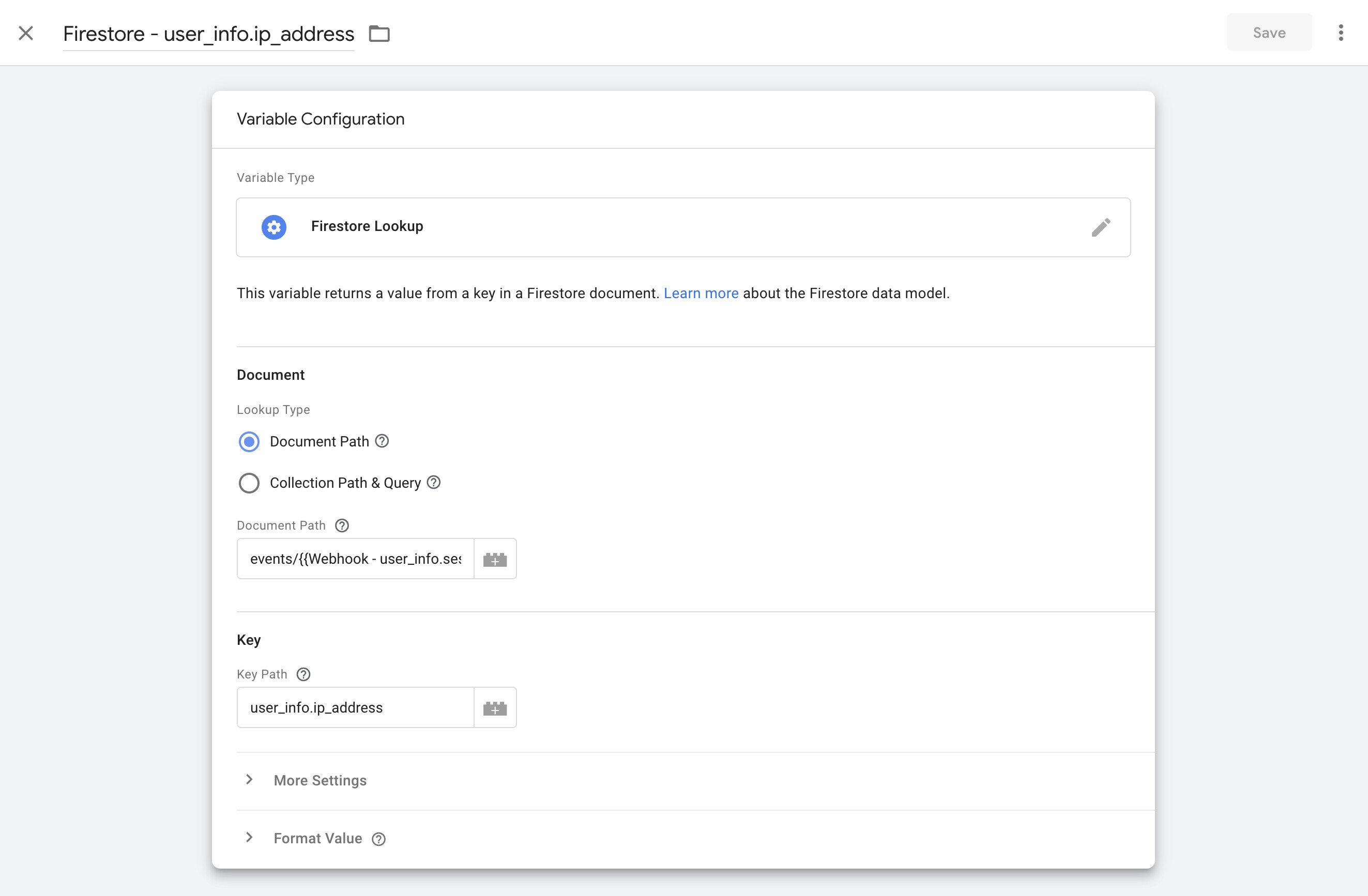Click the Lookup Type label
Screen dimensions: 1368x896
(x=273, y=410)
